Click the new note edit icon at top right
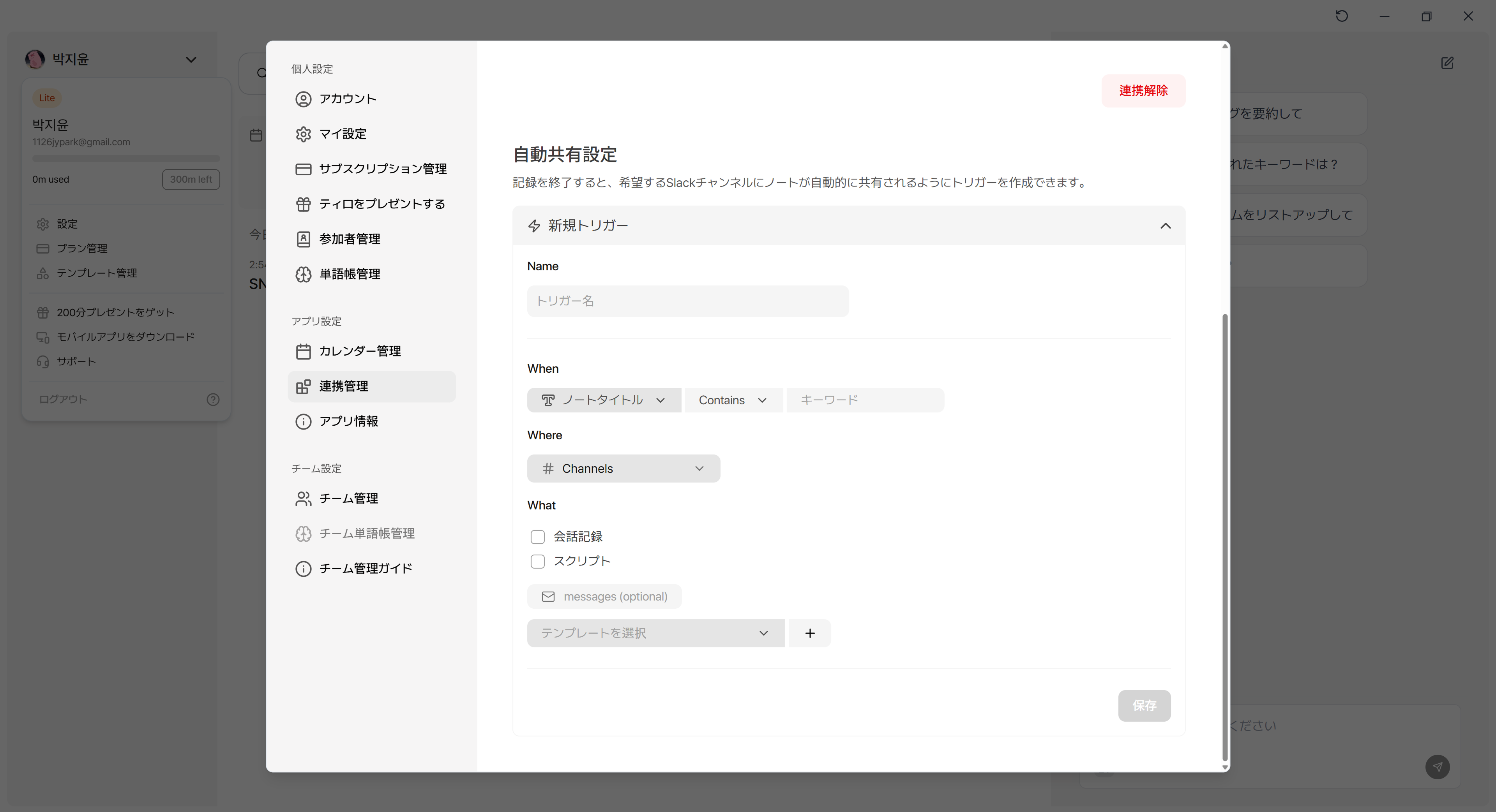Screen dimensions: 1496x812 [x=1447, y=63]
